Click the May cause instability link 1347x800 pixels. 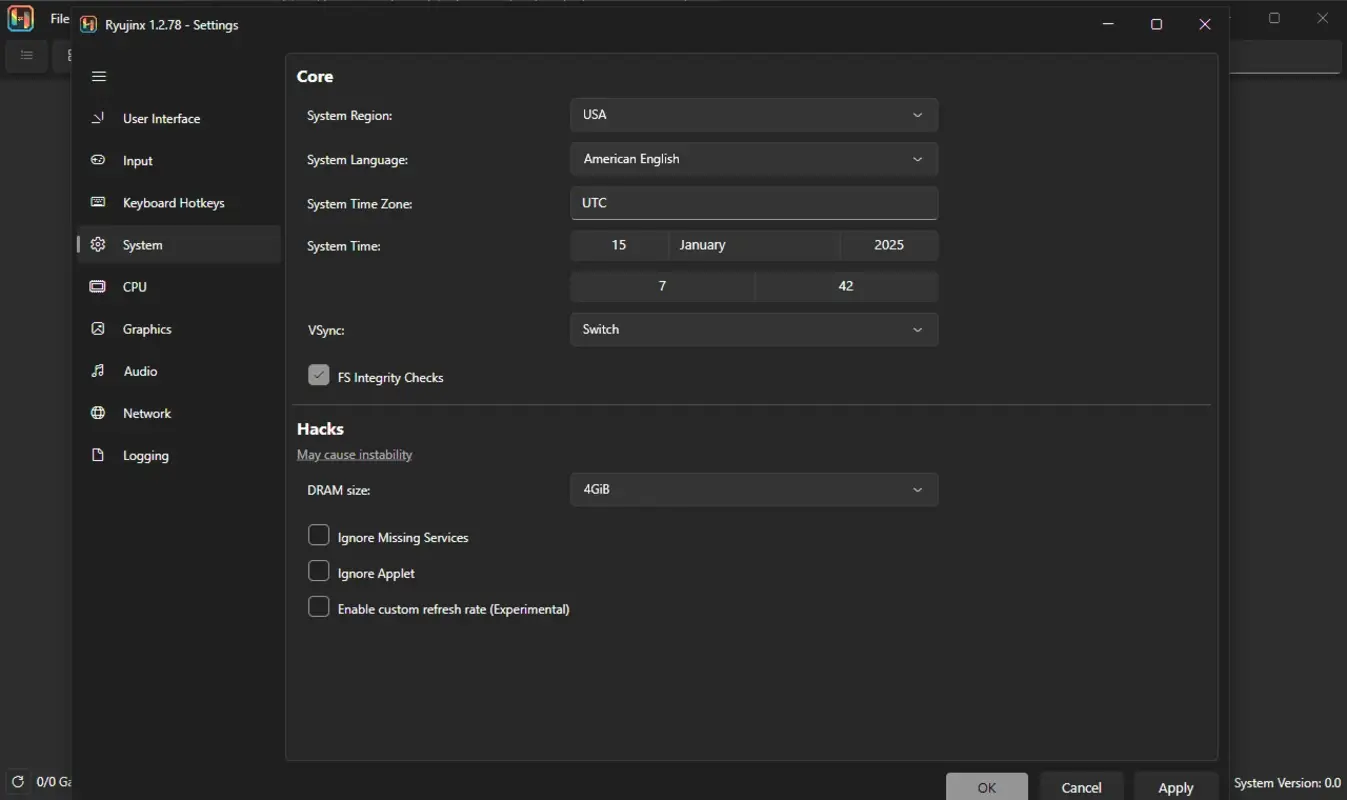click(x=354, y=454)
